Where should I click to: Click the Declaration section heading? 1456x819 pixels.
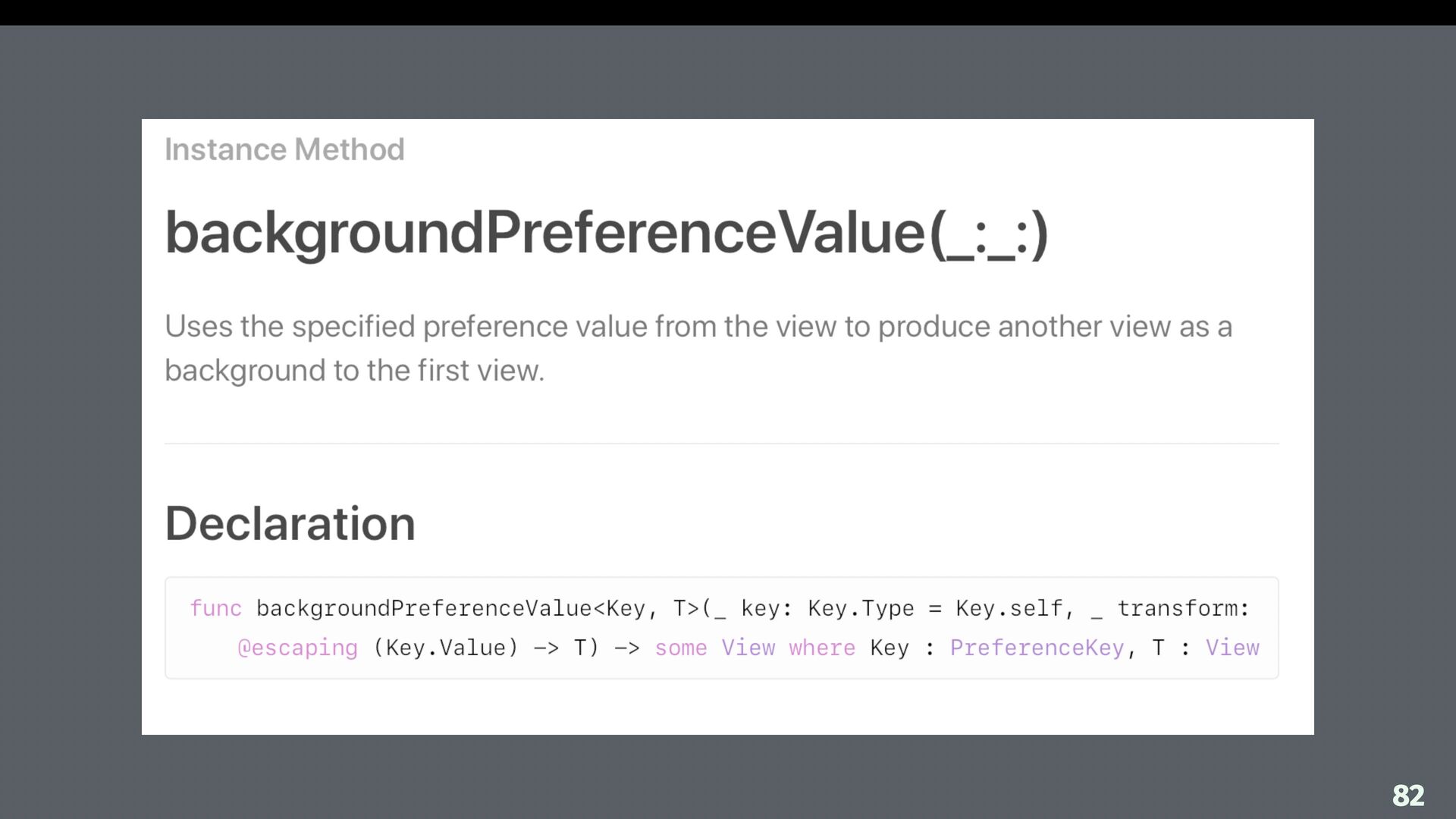[290, 523]
